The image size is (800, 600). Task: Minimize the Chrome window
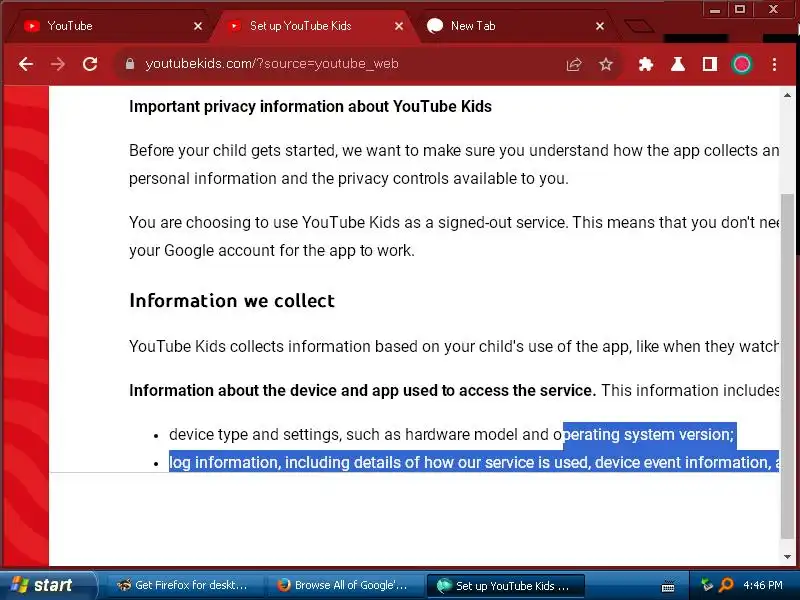[x=715, y=9]
